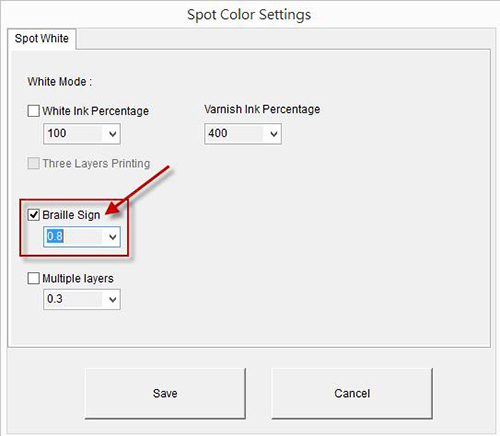Click the White Mode label
This screenshot has width=500, height=436.
point(60,82)
